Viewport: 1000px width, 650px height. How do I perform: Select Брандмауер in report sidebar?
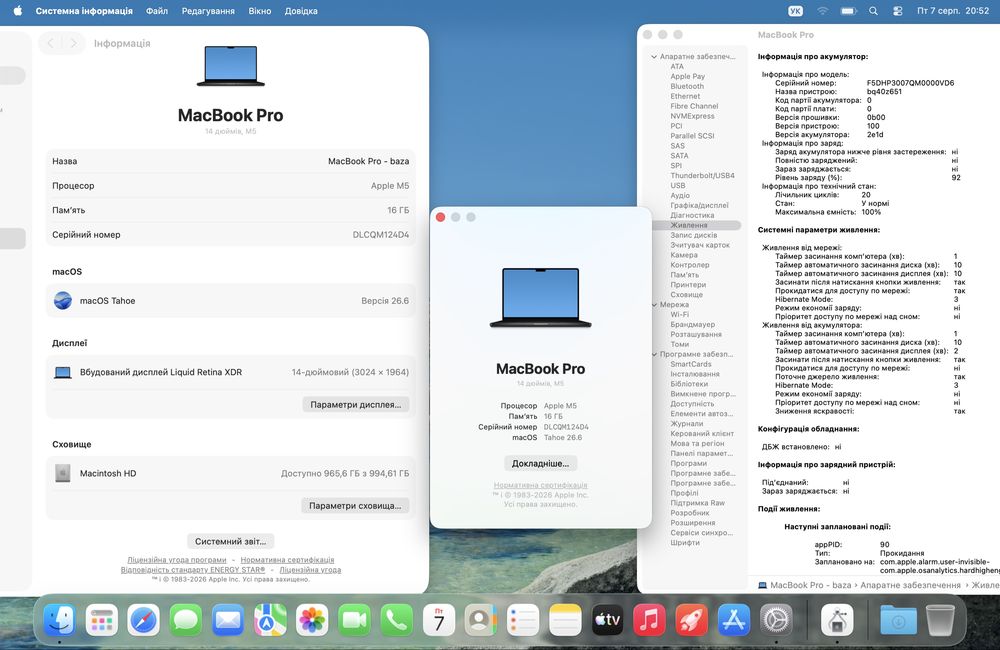pos(692,325)
